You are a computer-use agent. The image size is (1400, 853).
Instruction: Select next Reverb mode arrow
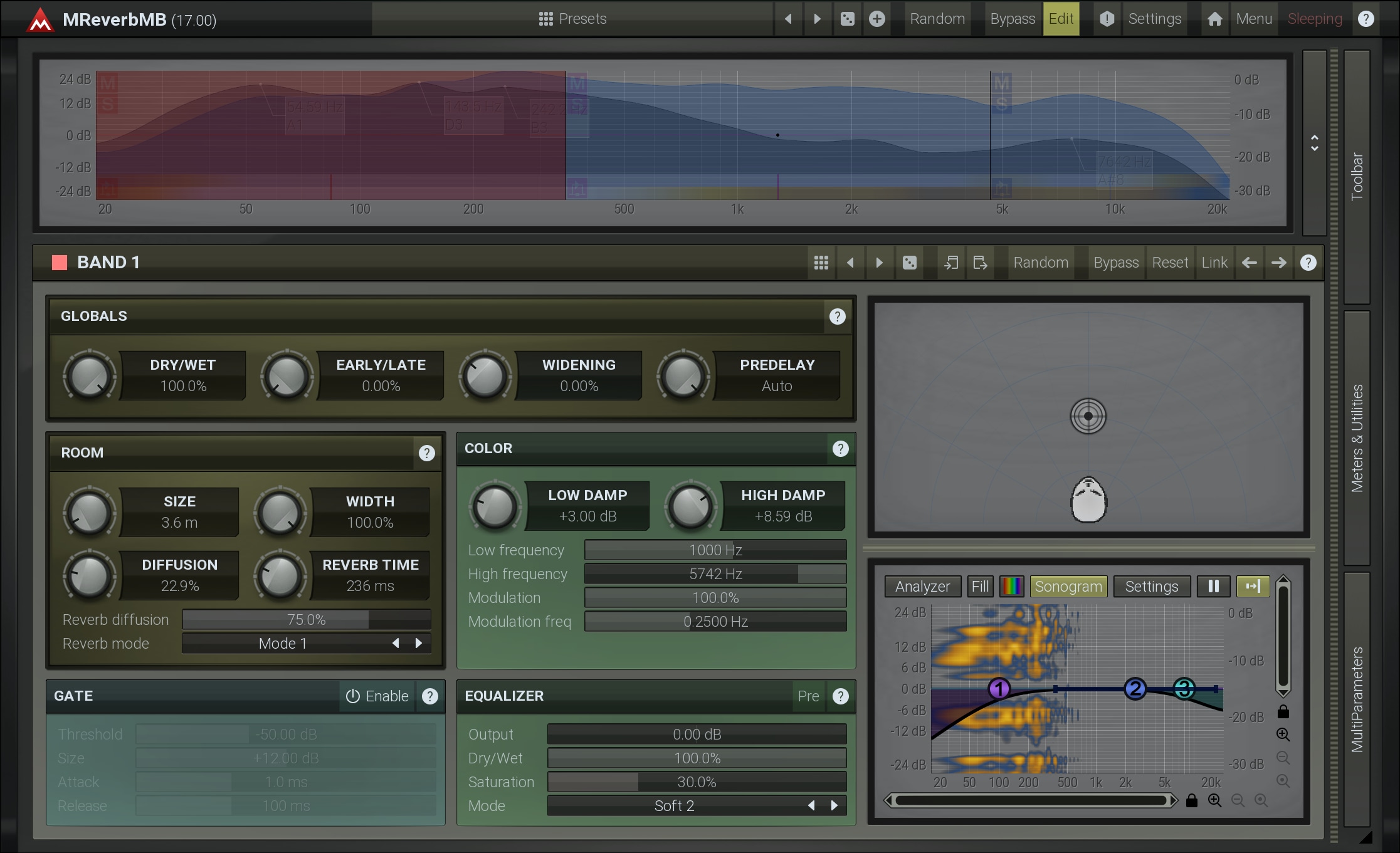[419, 644]
